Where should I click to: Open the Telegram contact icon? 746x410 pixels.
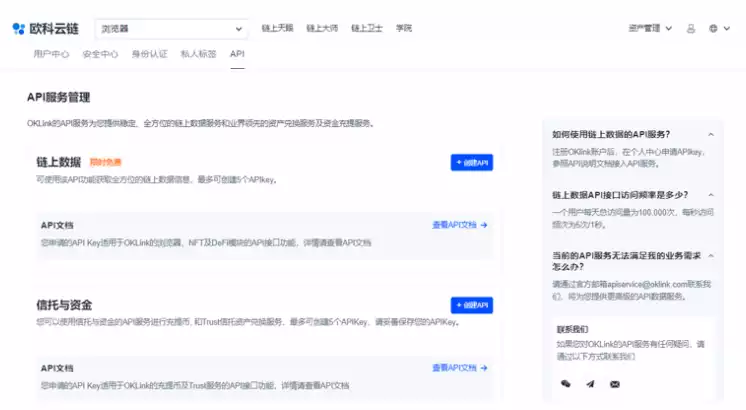tap(590, 384)
